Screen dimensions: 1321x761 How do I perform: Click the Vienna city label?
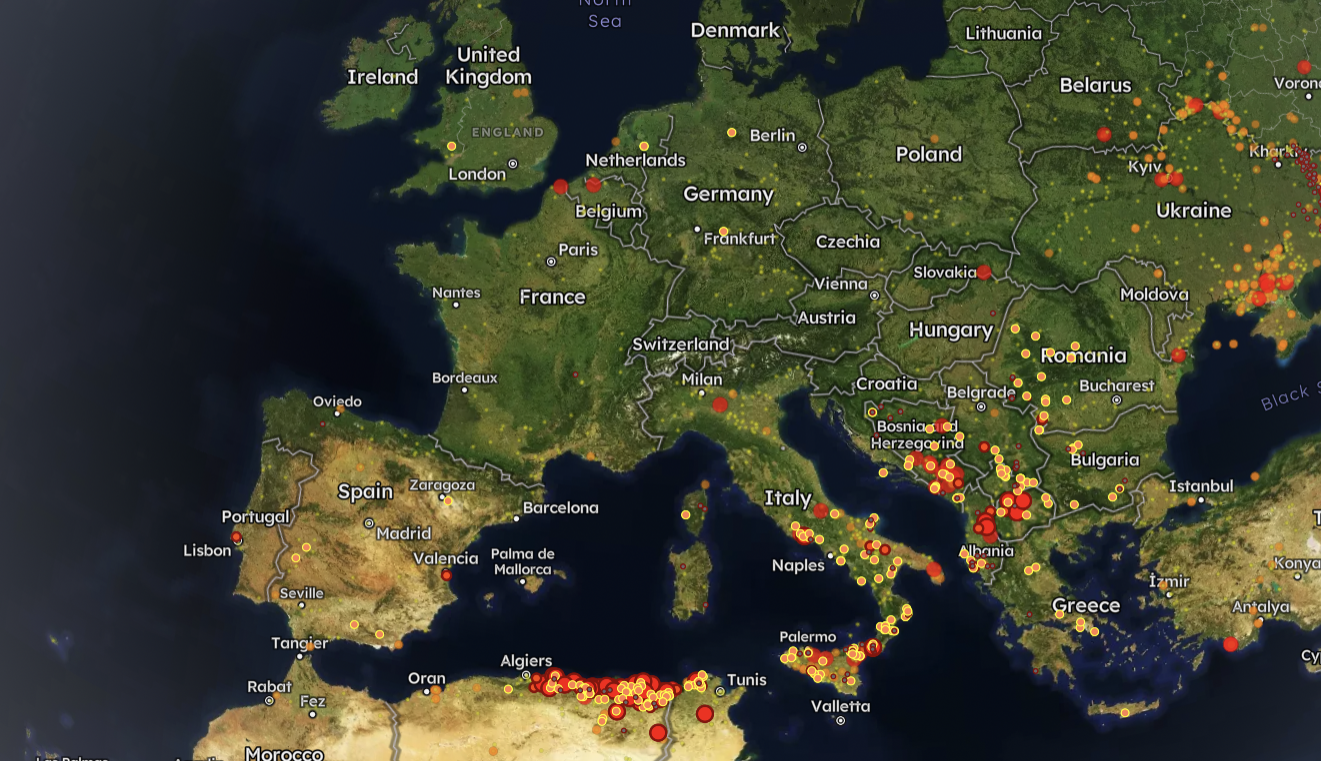[840, 284]
